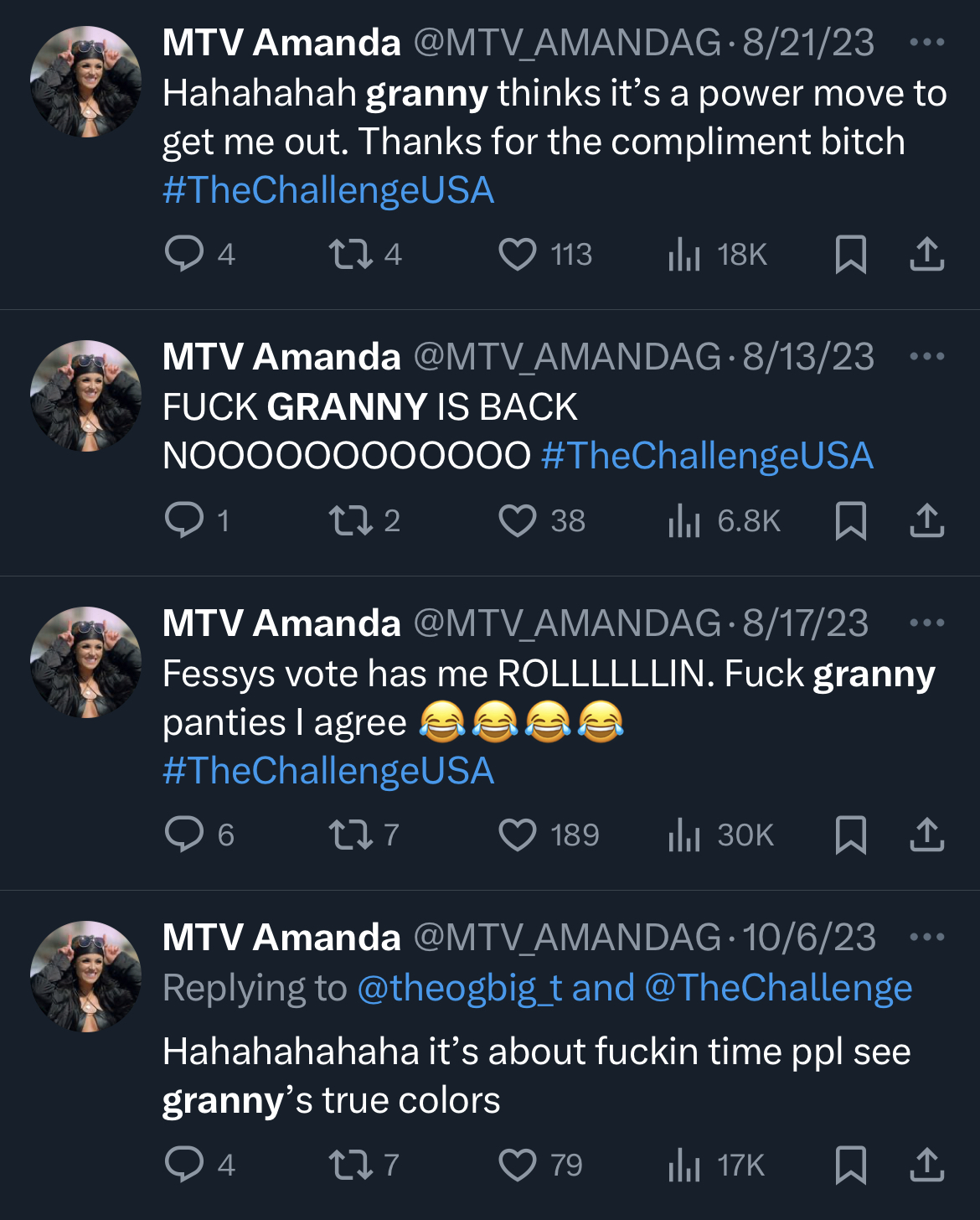Viewport: 980px width, 1220px height.
Task: Open more options on the 8/21/23 tweet
Action: pyautogui.click(x=927, y=42)
